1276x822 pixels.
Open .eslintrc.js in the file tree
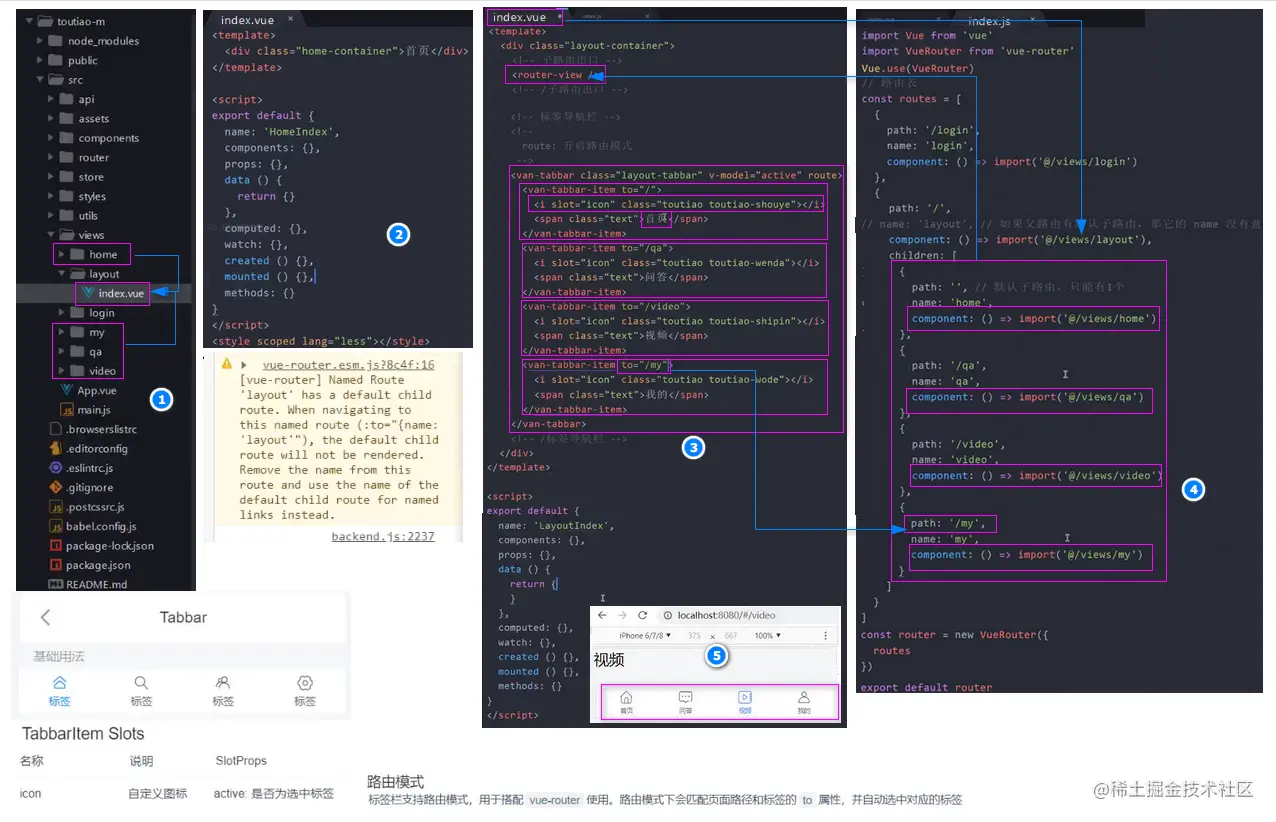81,468
